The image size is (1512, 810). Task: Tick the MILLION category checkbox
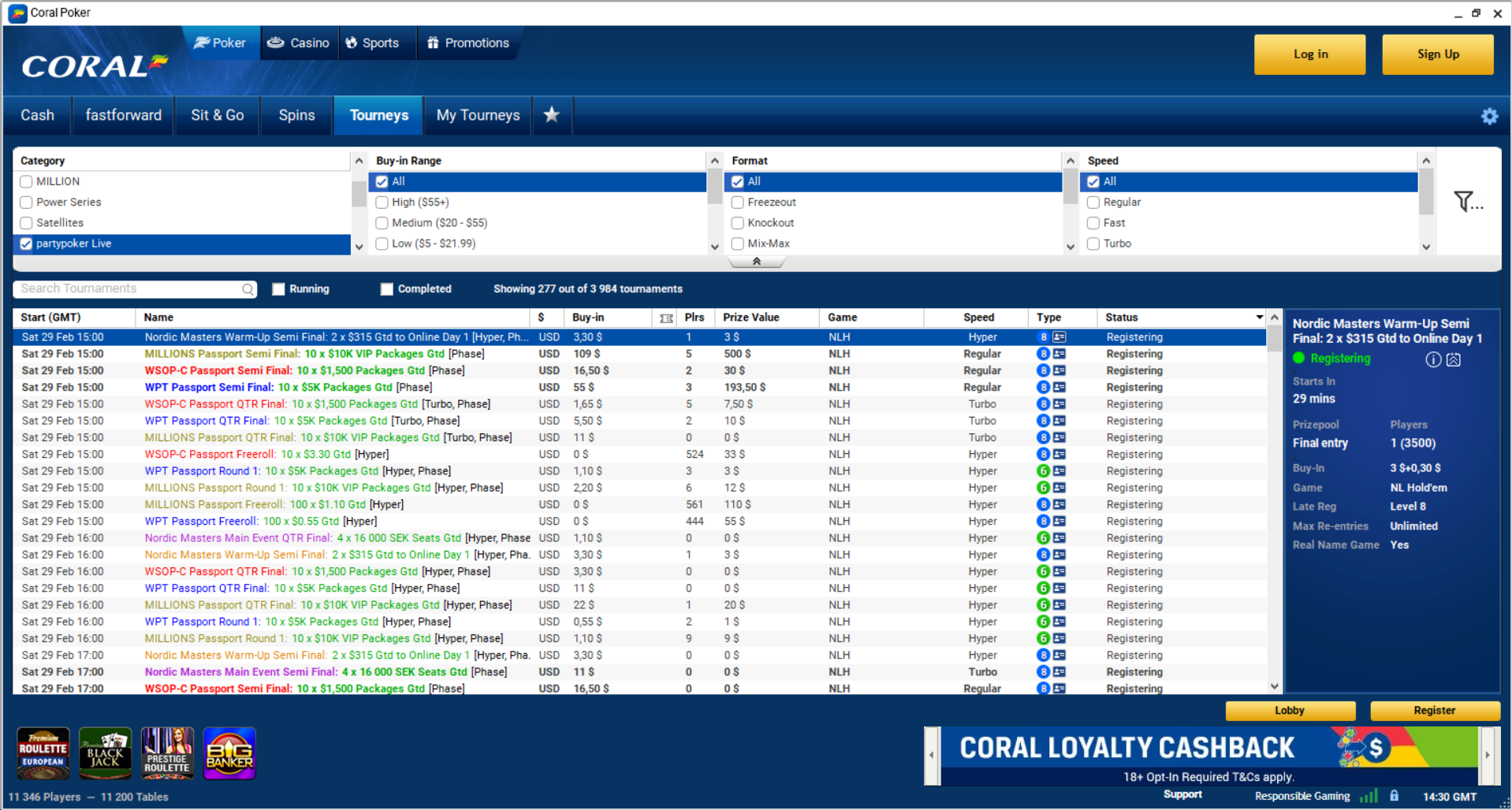click(27, 181)
